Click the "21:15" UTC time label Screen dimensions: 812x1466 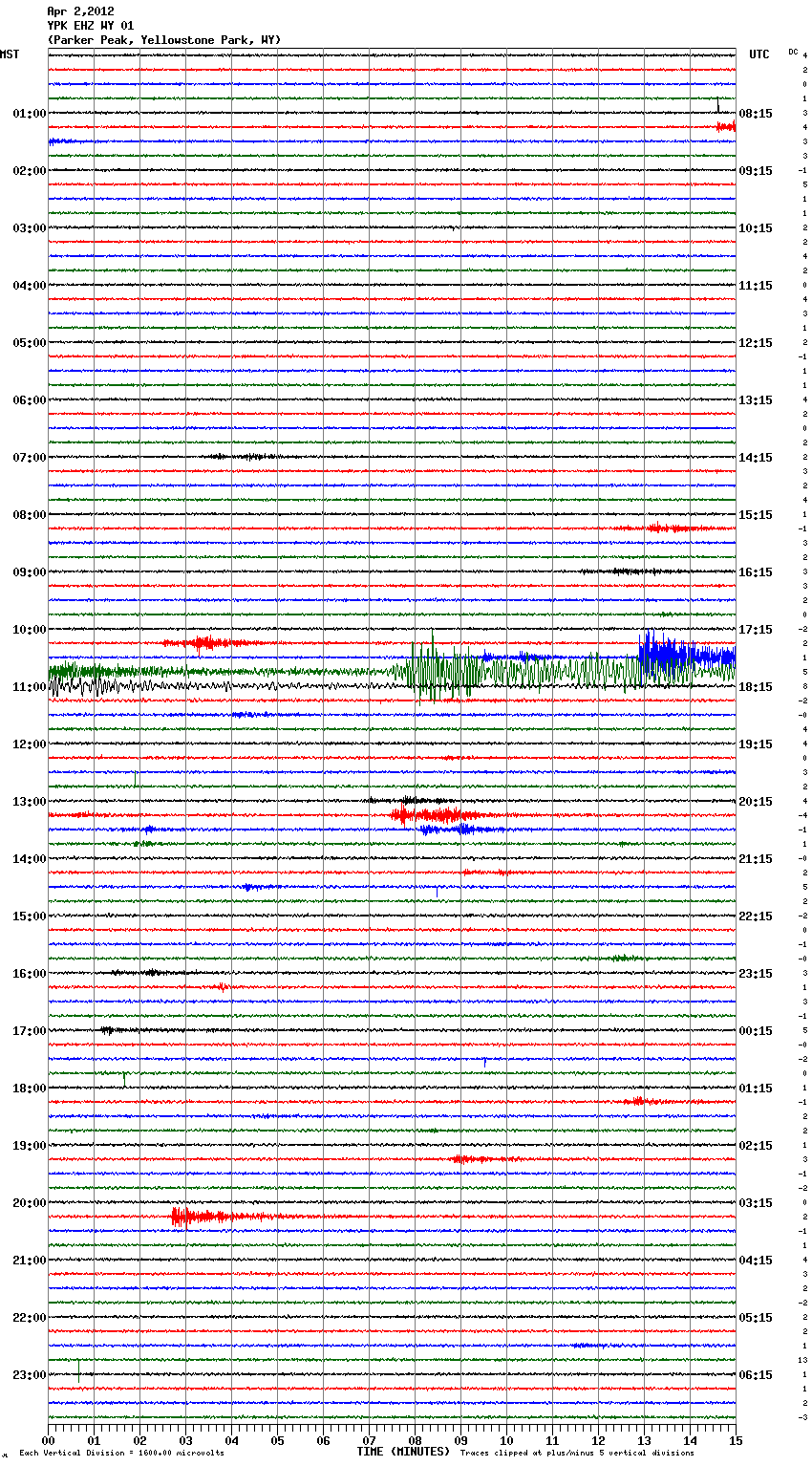click(x=756, y=859)
